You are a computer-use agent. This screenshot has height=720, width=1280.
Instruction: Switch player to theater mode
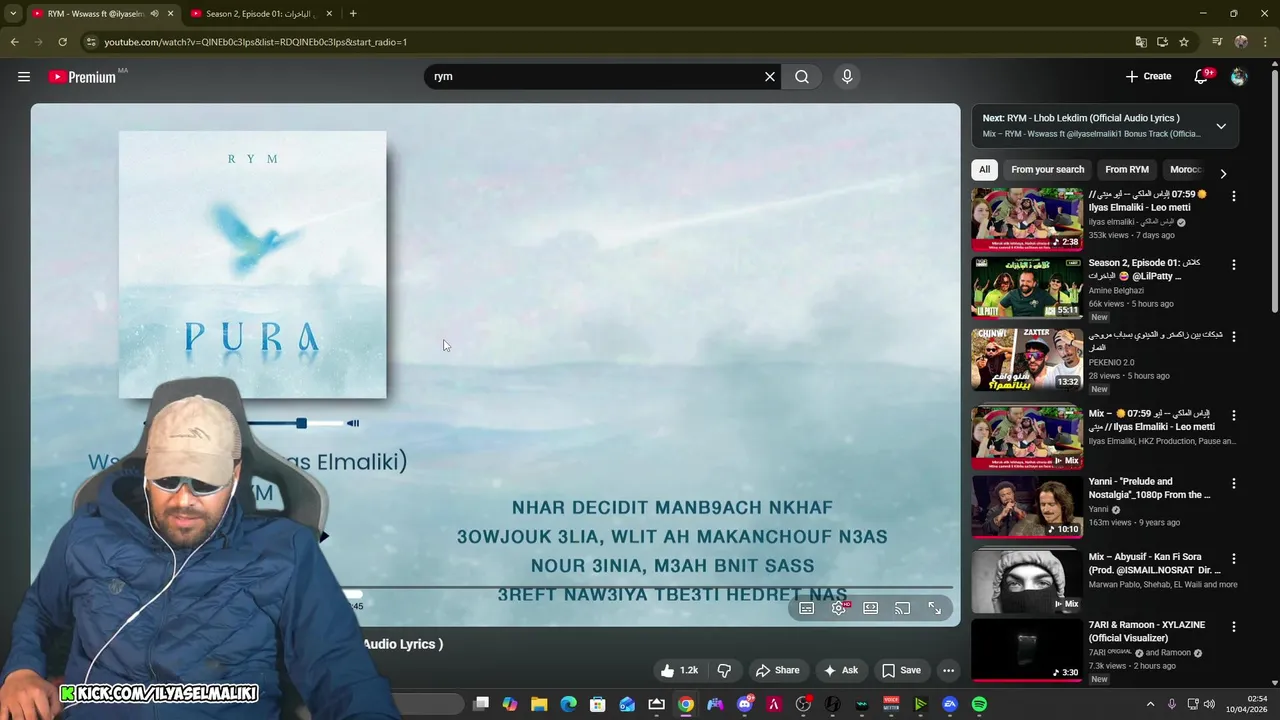871,608
